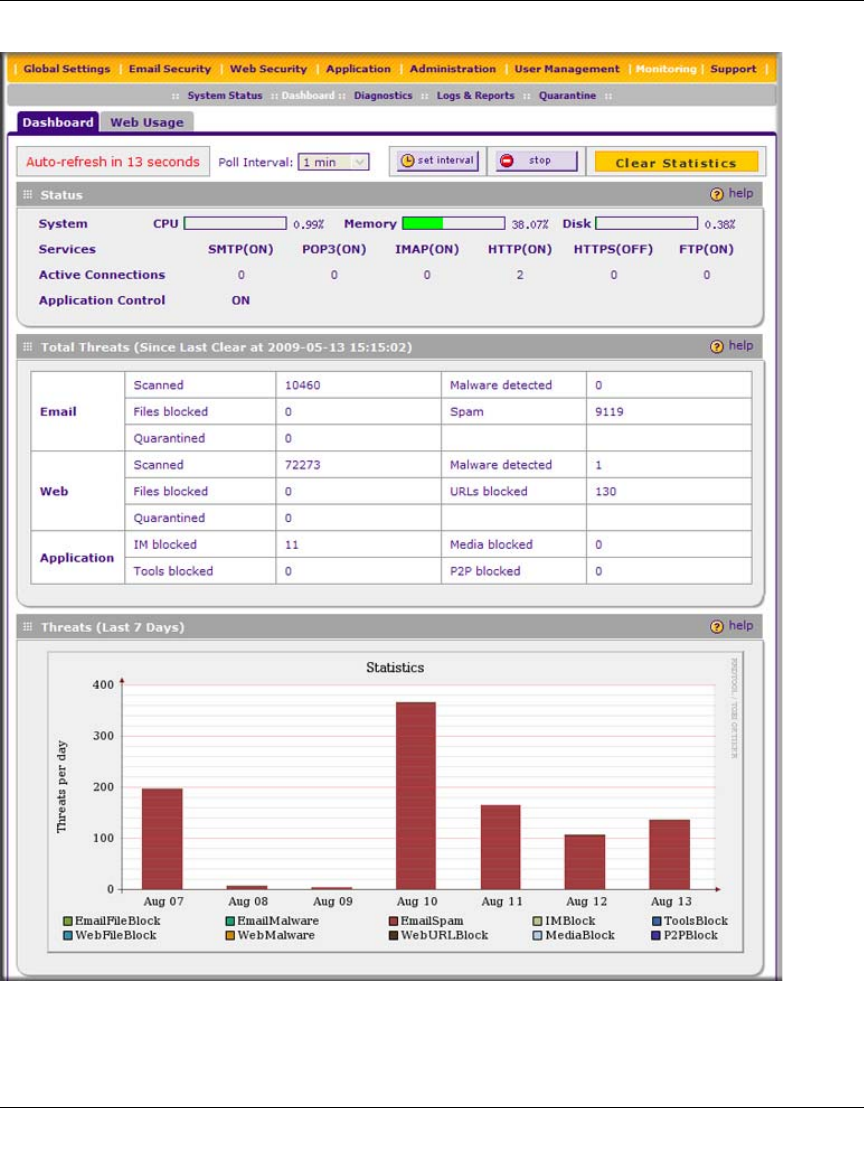The image size is (864, 1170).
Task: Click the Web scanned value 72273
Action: click(302, 465)
